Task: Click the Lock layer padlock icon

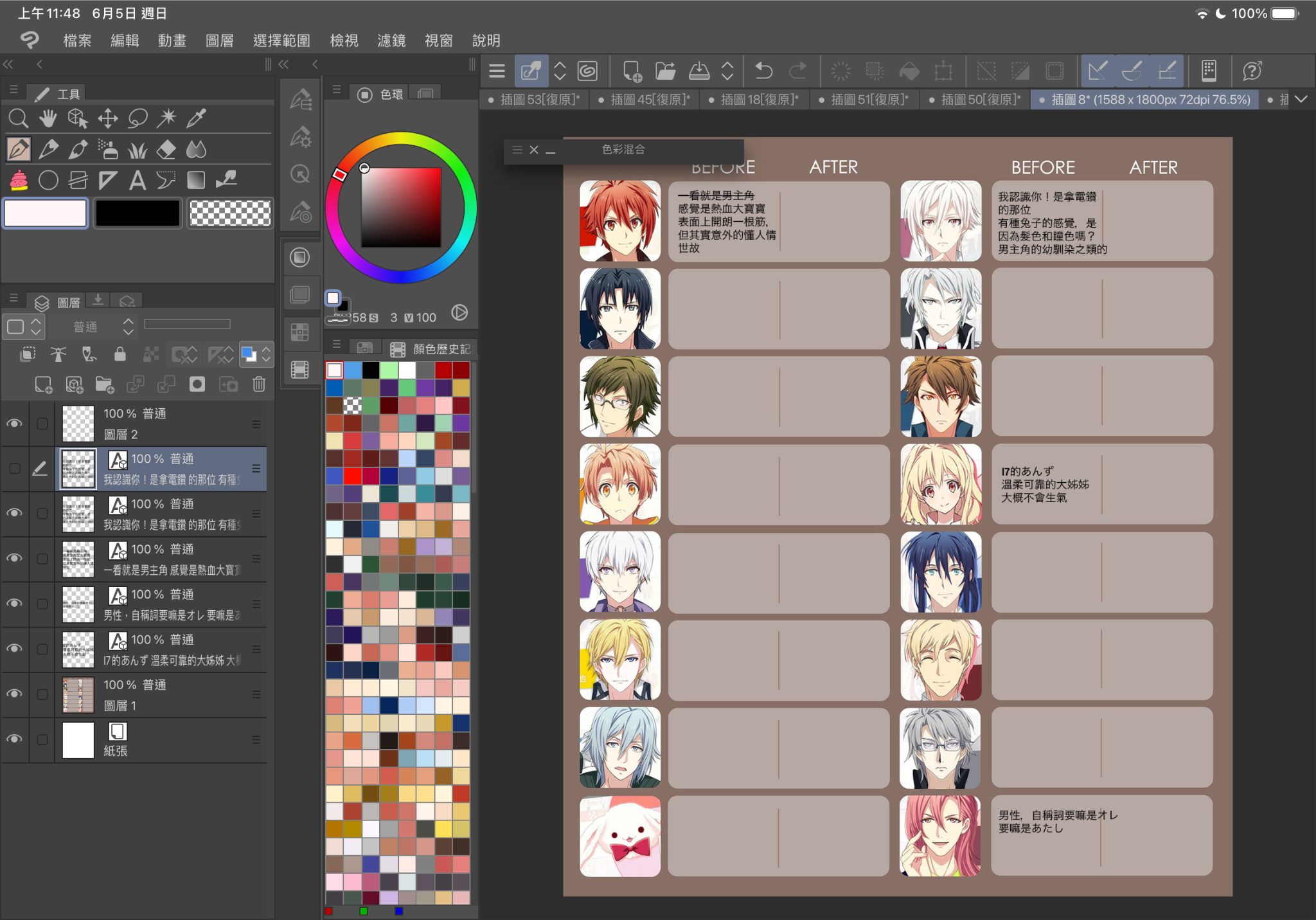Action: pyautogui.click(x=120, y=354)
